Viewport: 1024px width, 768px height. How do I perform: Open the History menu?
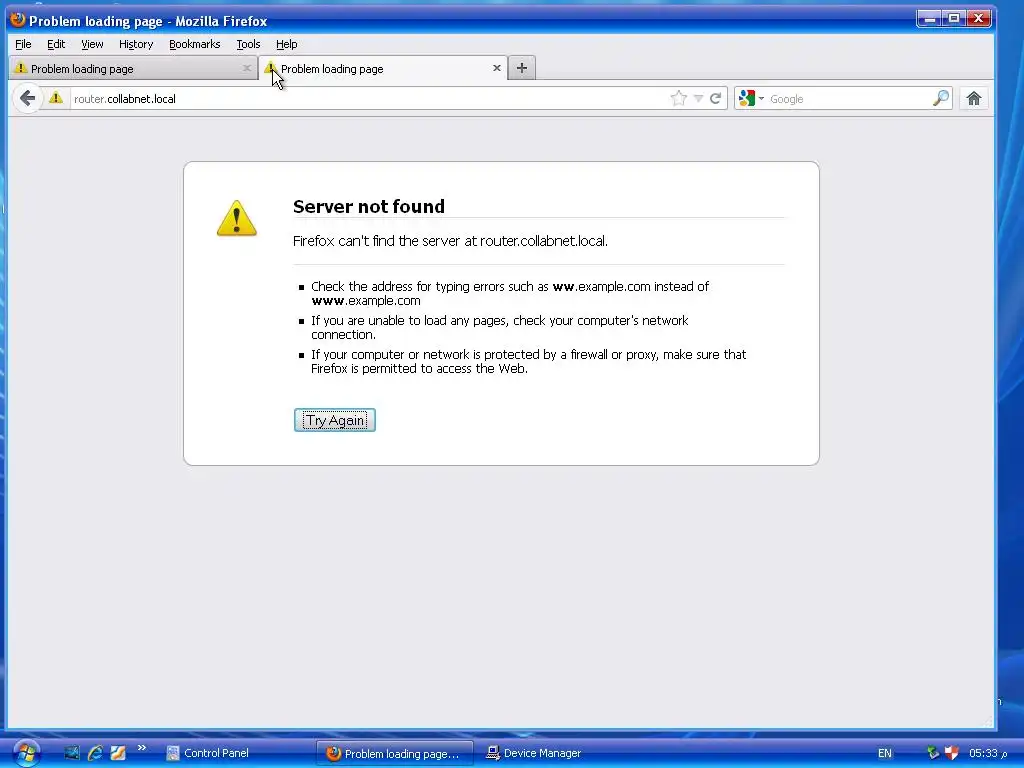coord(136,44)
